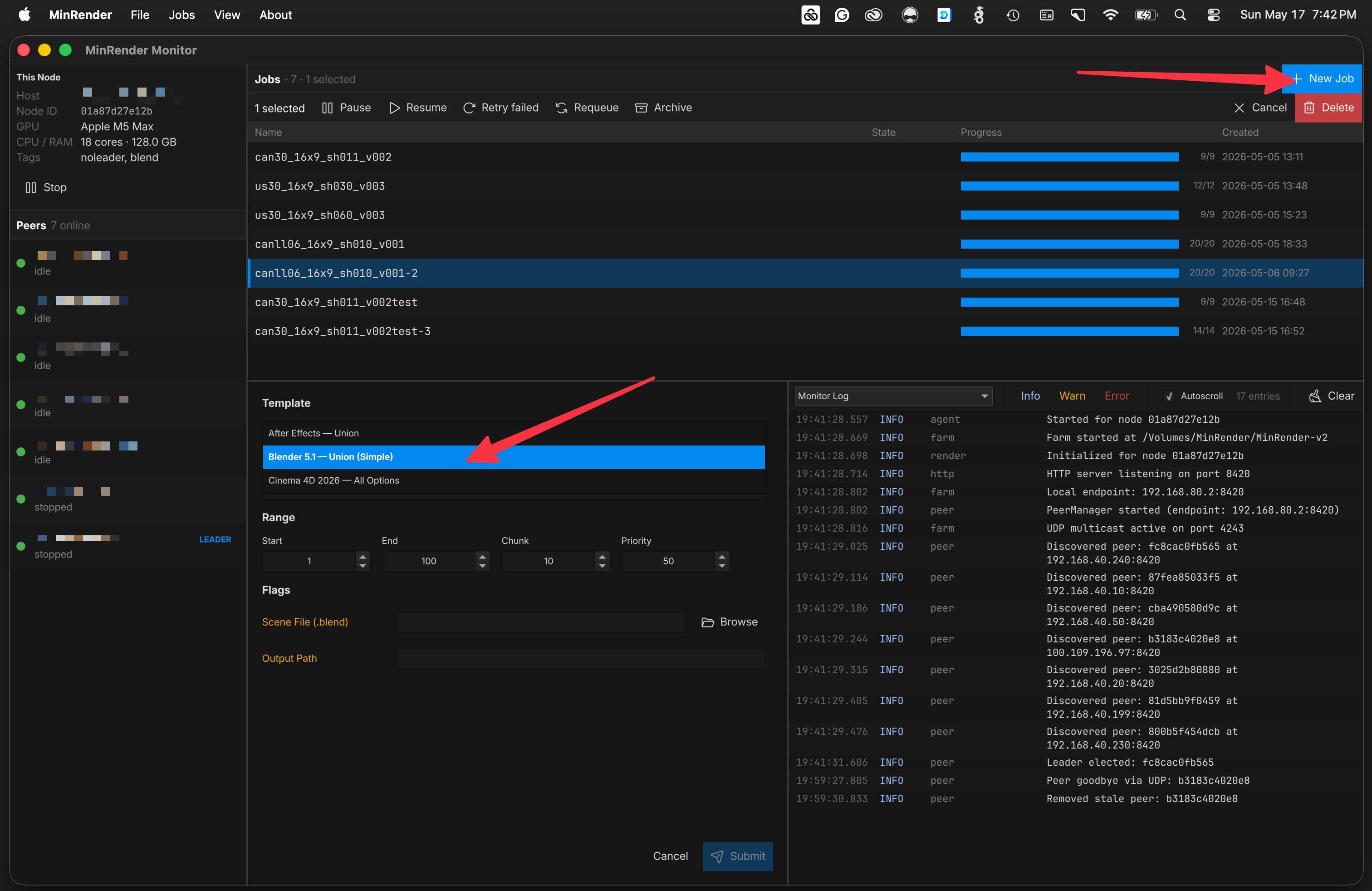This screenshot has width=1372, height=891.
Task: Click the menu bar clock date
Action: point(1298,15)
